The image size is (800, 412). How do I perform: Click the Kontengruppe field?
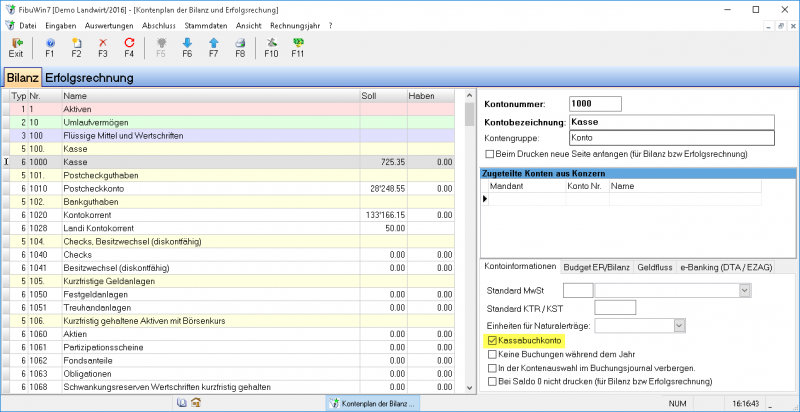(x=671, y=138)
